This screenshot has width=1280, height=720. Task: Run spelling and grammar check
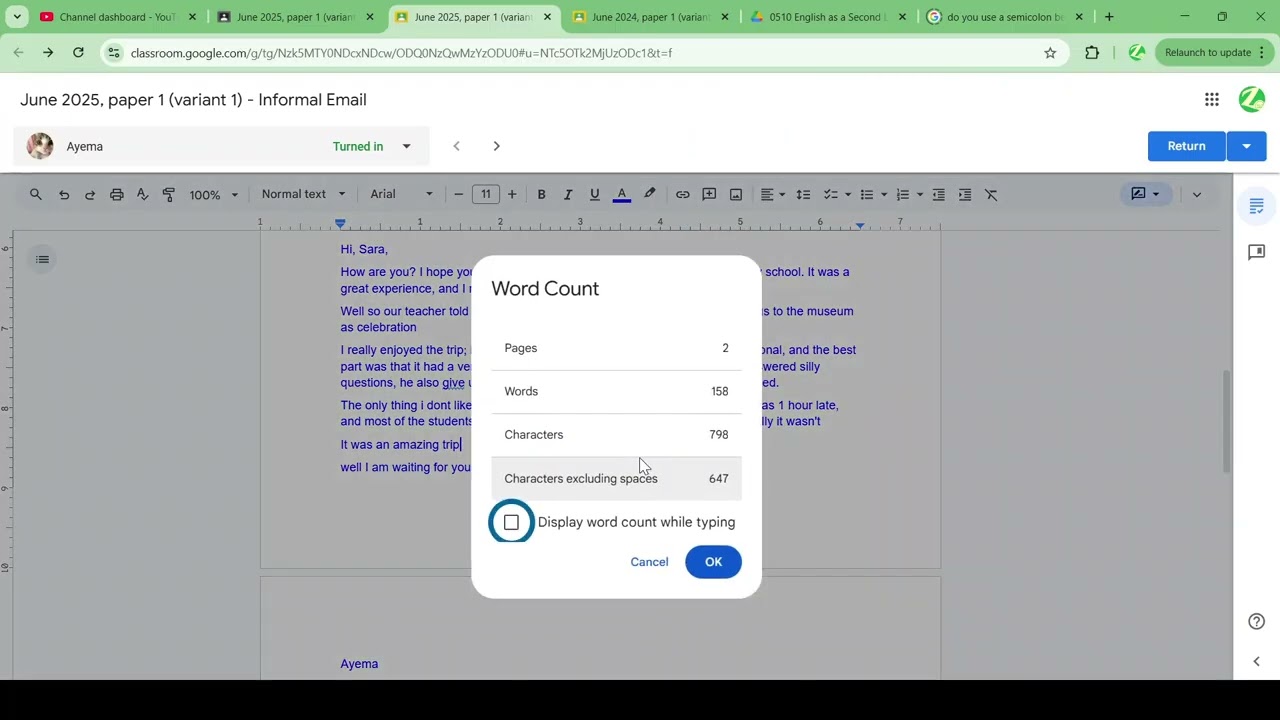point(142,194)
